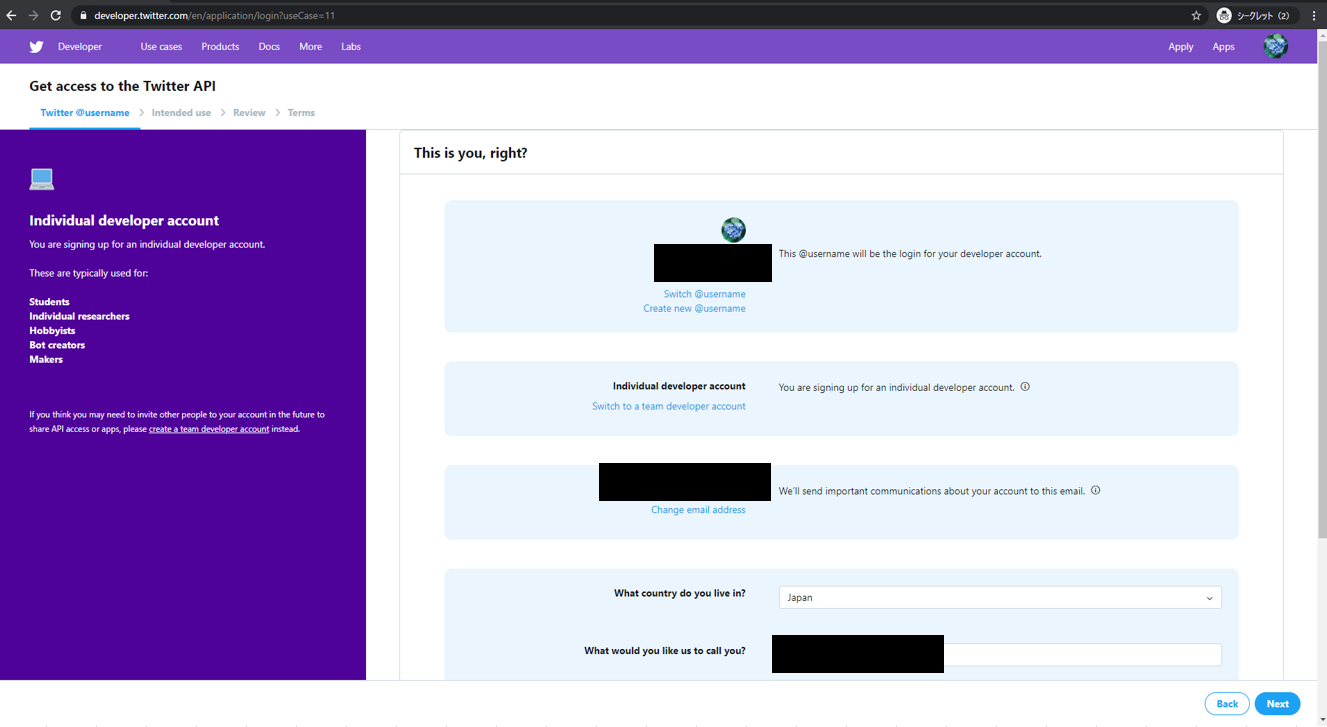Open Chrome three-dot menu
Screen dimensions: 1327x727
[1314, 15]
